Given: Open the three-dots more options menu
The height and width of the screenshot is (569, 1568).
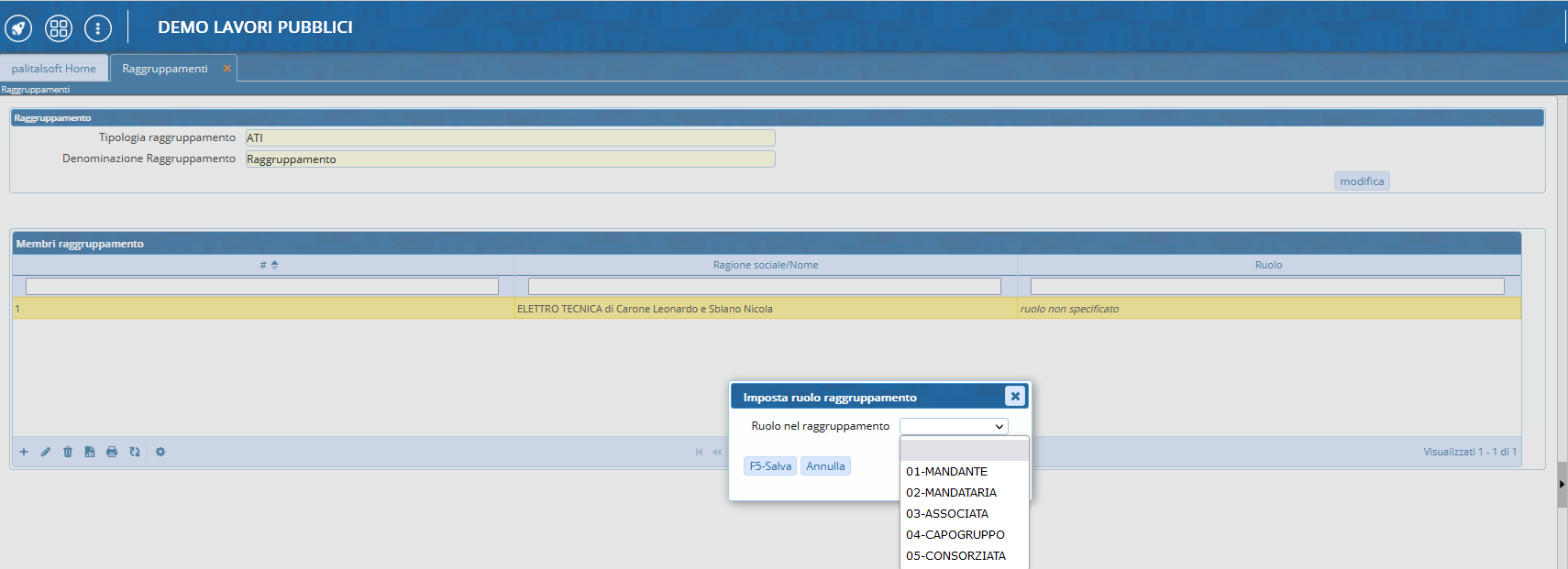Looking at the screenshot, I should coord(98,28).
